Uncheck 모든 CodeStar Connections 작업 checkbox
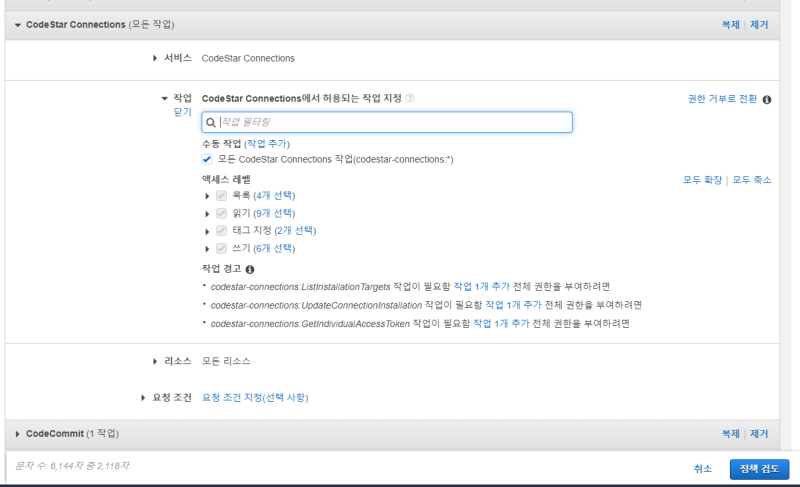The width and height of the screenshot is (800, 487). (x=207, y=160)
